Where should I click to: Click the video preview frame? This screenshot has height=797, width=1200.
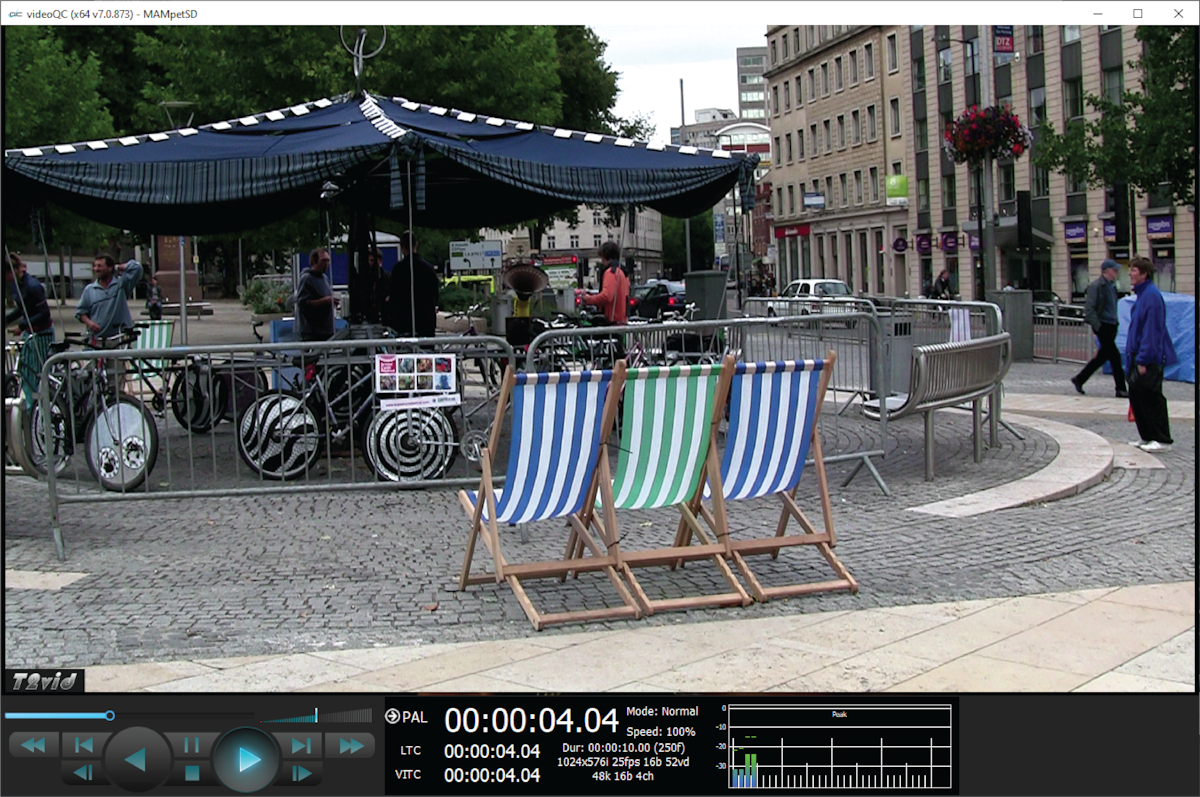600,359
